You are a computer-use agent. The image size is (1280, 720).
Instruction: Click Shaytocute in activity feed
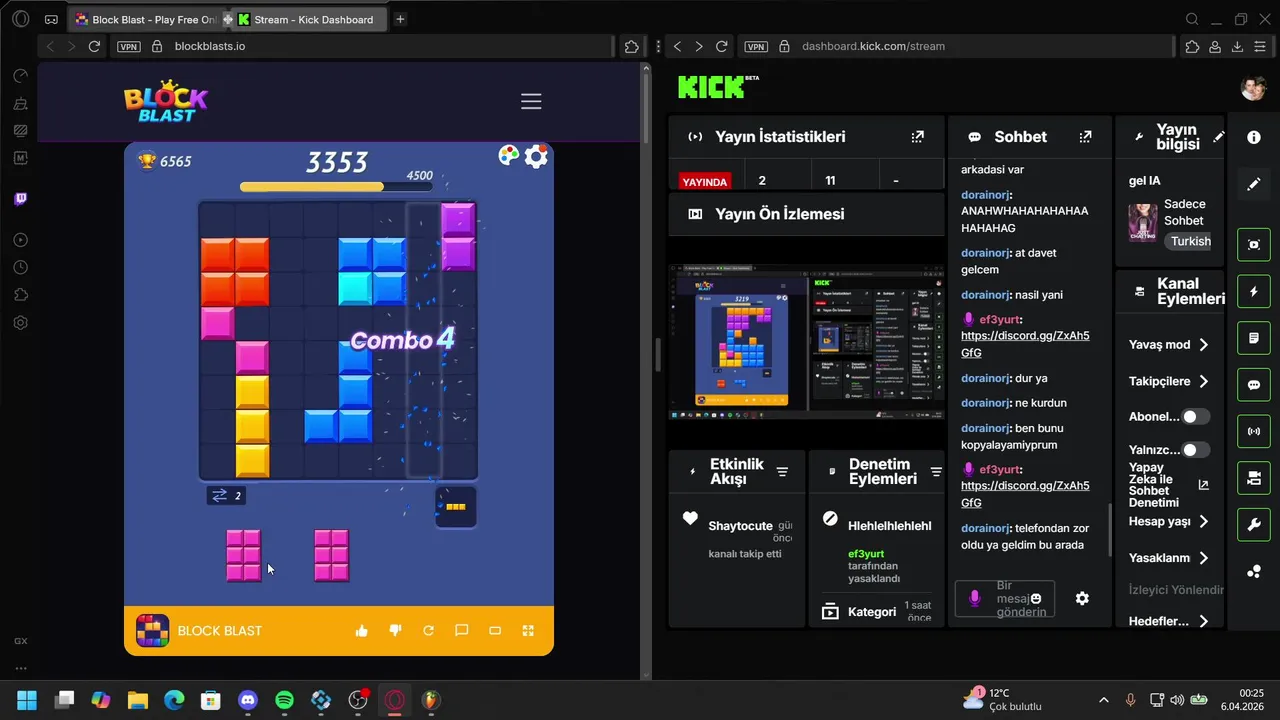tap(740, 526)
